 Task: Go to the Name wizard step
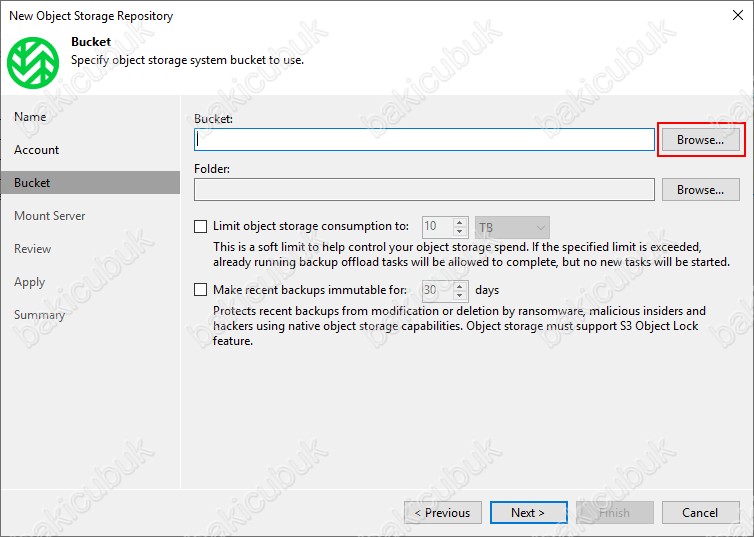coord(30,117)
